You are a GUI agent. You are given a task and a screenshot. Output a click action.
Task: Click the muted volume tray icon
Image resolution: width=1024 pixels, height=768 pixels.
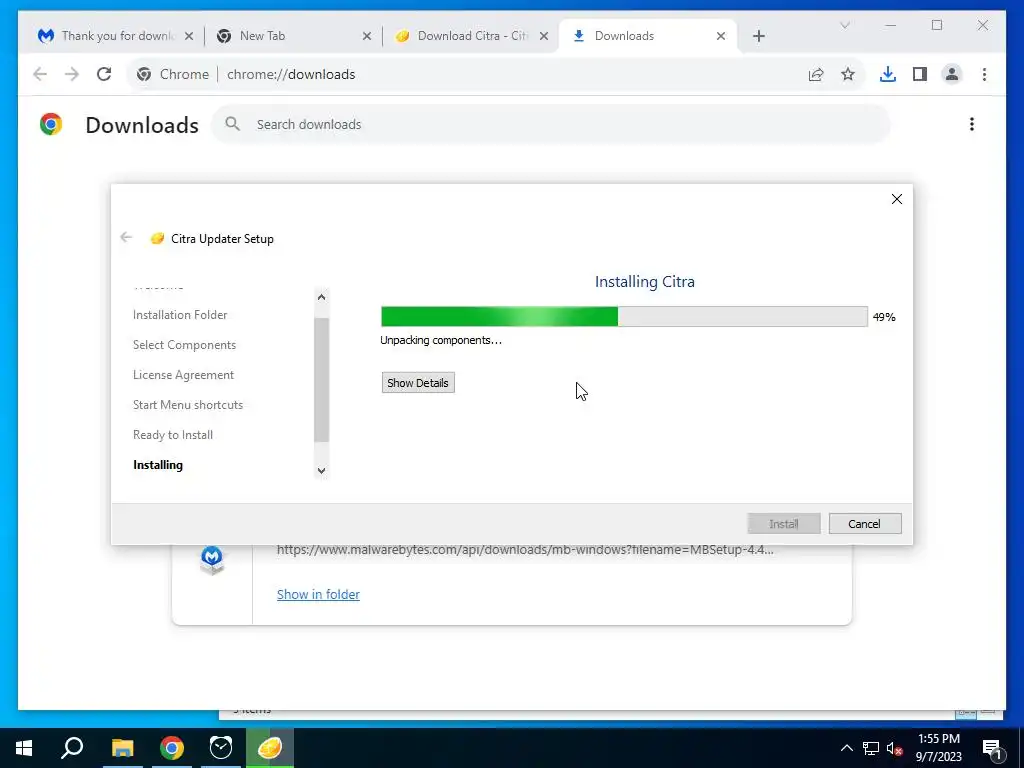(x=894, y=748)
